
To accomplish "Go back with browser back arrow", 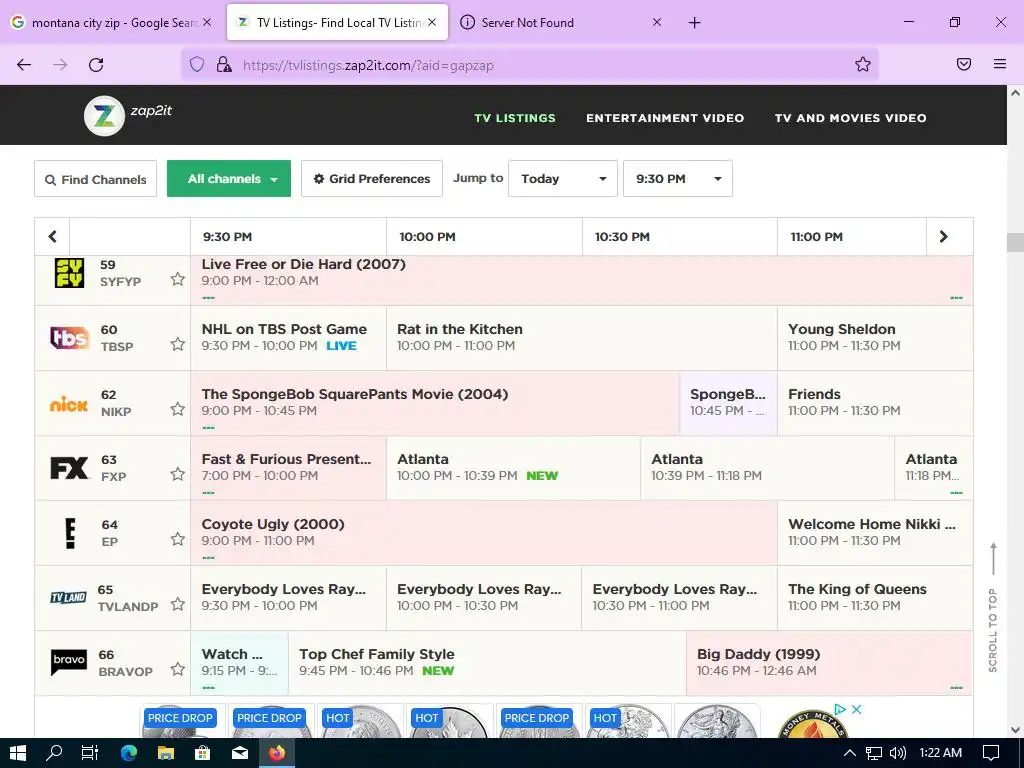I will point(24,65).
